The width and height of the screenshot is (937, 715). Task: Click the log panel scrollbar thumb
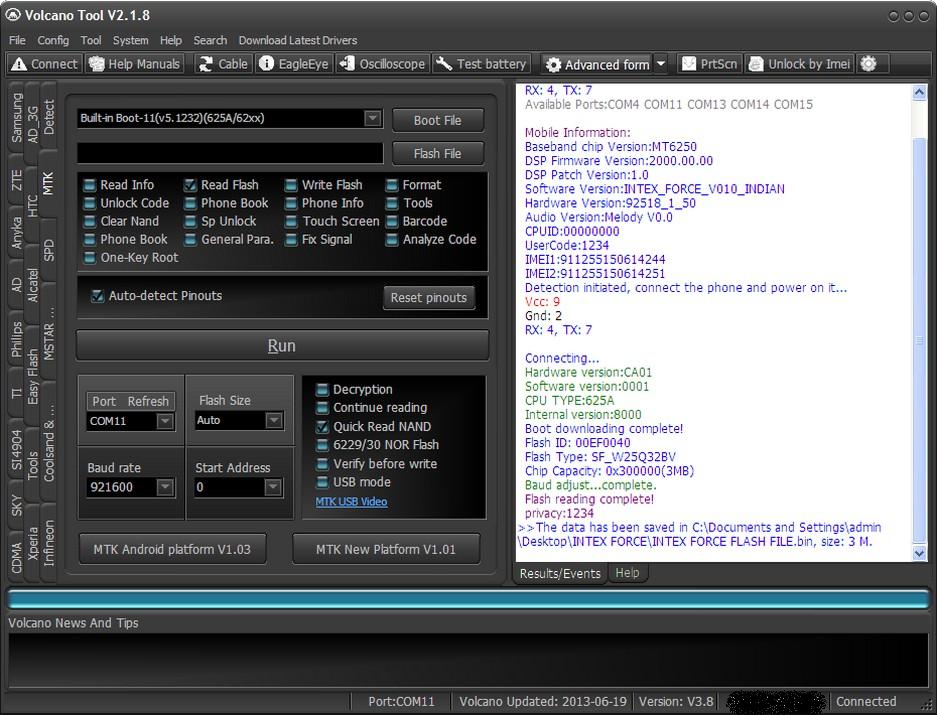(x=920, y=341)
